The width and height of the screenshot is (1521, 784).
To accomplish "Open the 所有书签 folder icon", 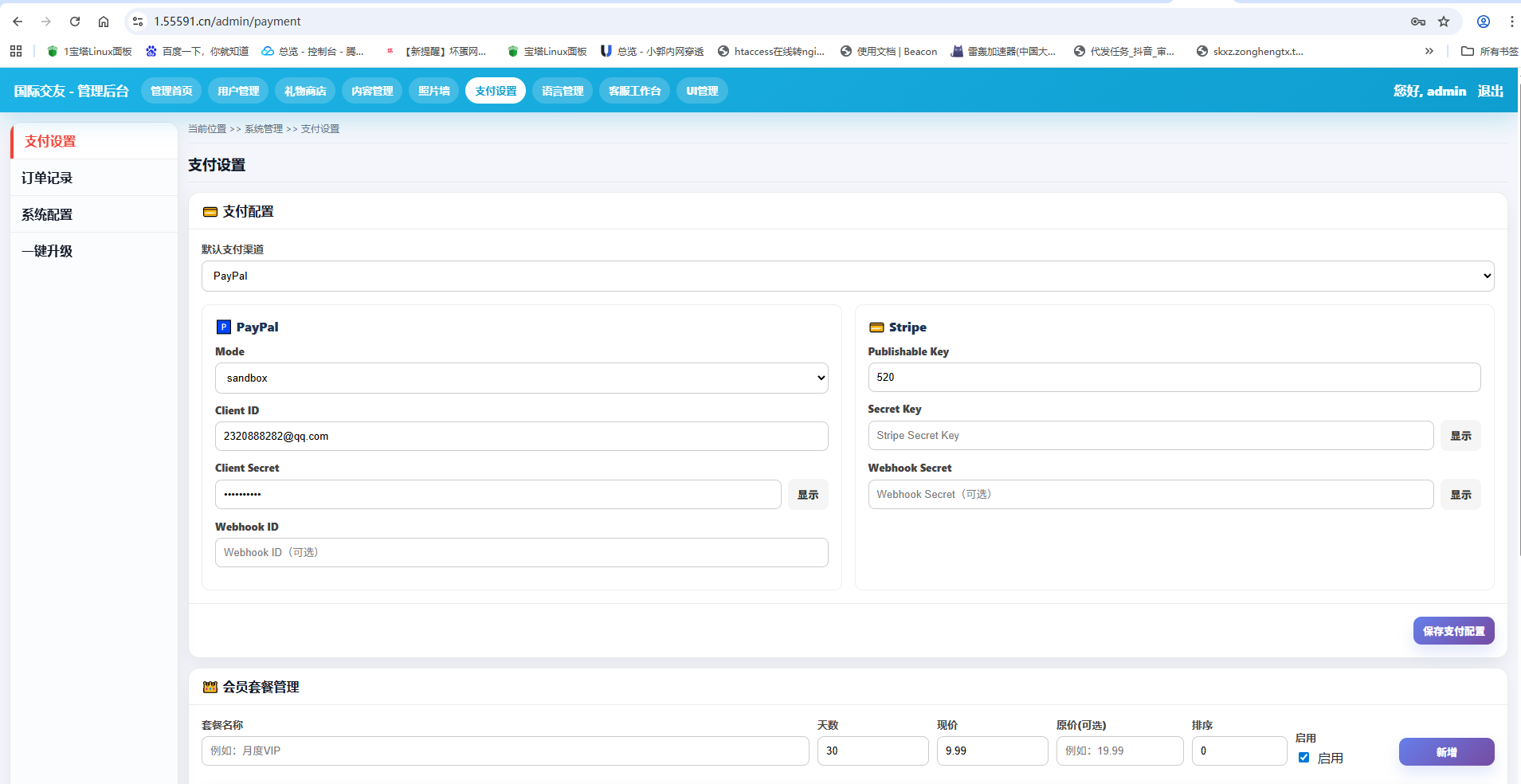I will click(x=1468, y=51).
